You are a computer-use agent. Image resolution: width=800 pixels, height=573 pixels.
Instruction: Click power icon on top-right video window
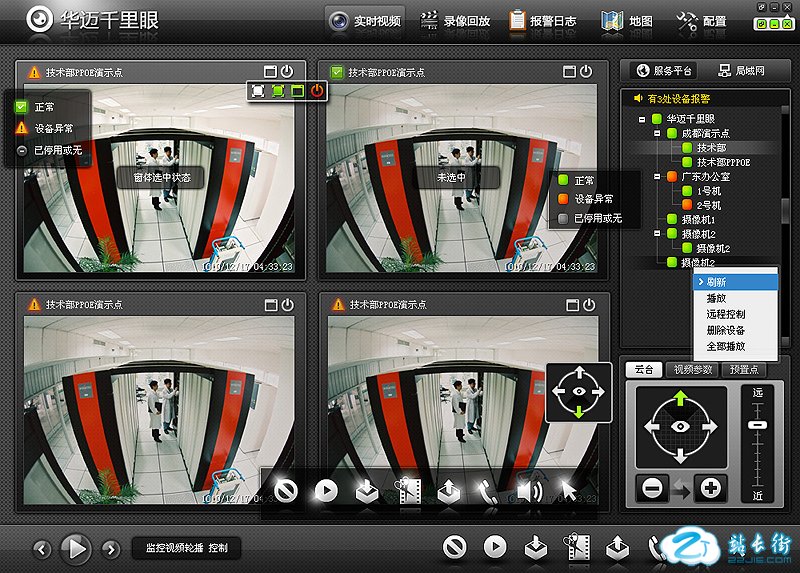pos(586,72)
